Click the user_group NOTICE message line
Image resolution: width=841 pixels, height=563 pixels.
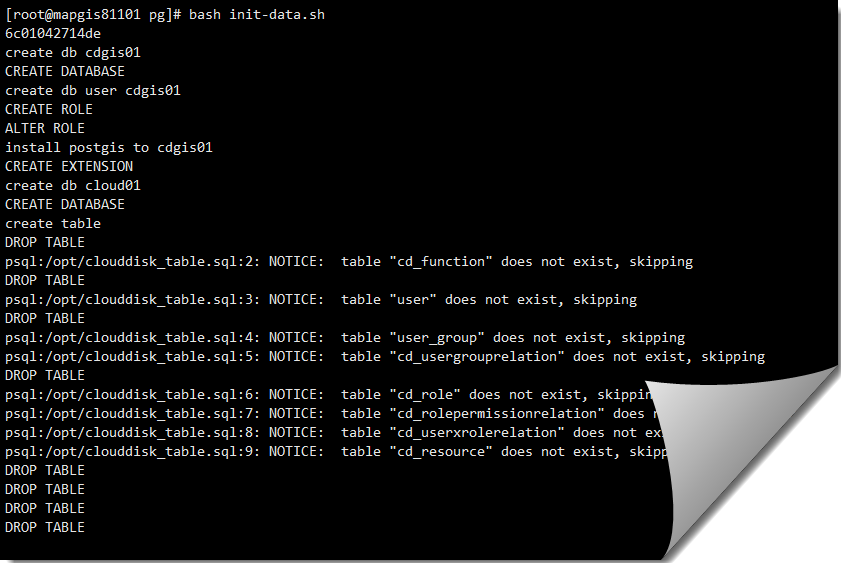click(345, 338)
